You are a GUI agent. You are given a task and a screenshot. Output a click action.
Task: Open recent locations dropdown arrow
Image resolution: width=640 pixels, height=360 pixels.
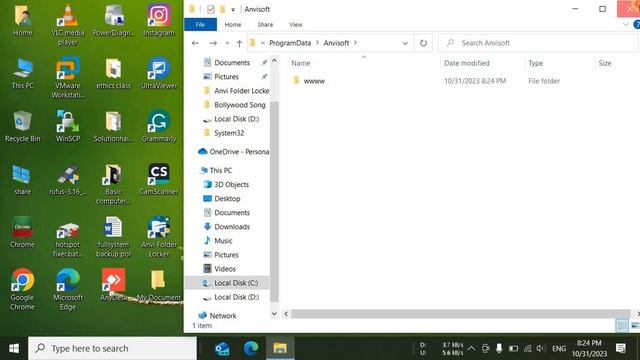click(227, 43)
